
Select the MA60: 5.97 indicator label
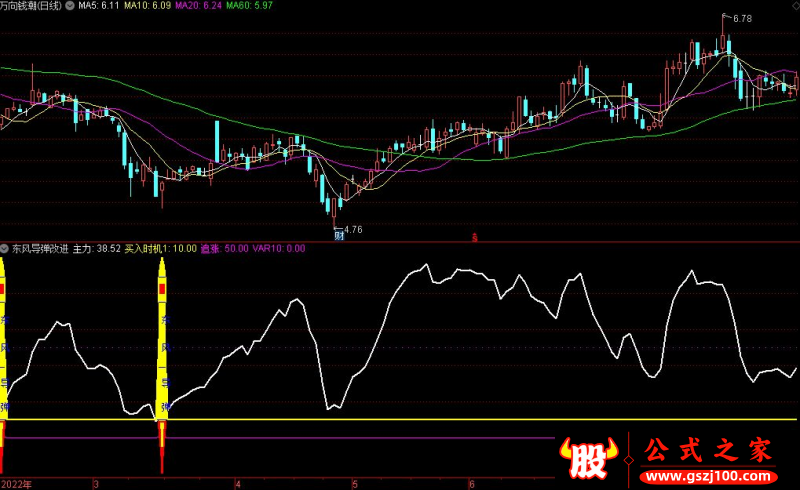pos(249,6)
